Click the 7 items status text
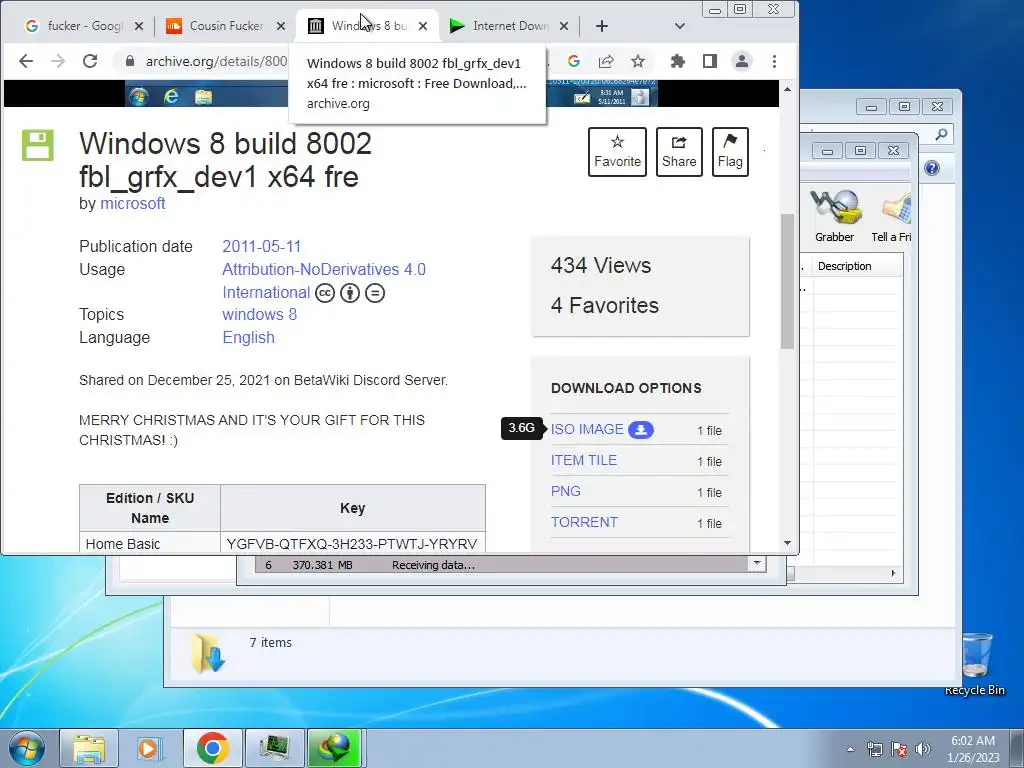This screenshot has width=1024, height=768. tap(270, 643)
